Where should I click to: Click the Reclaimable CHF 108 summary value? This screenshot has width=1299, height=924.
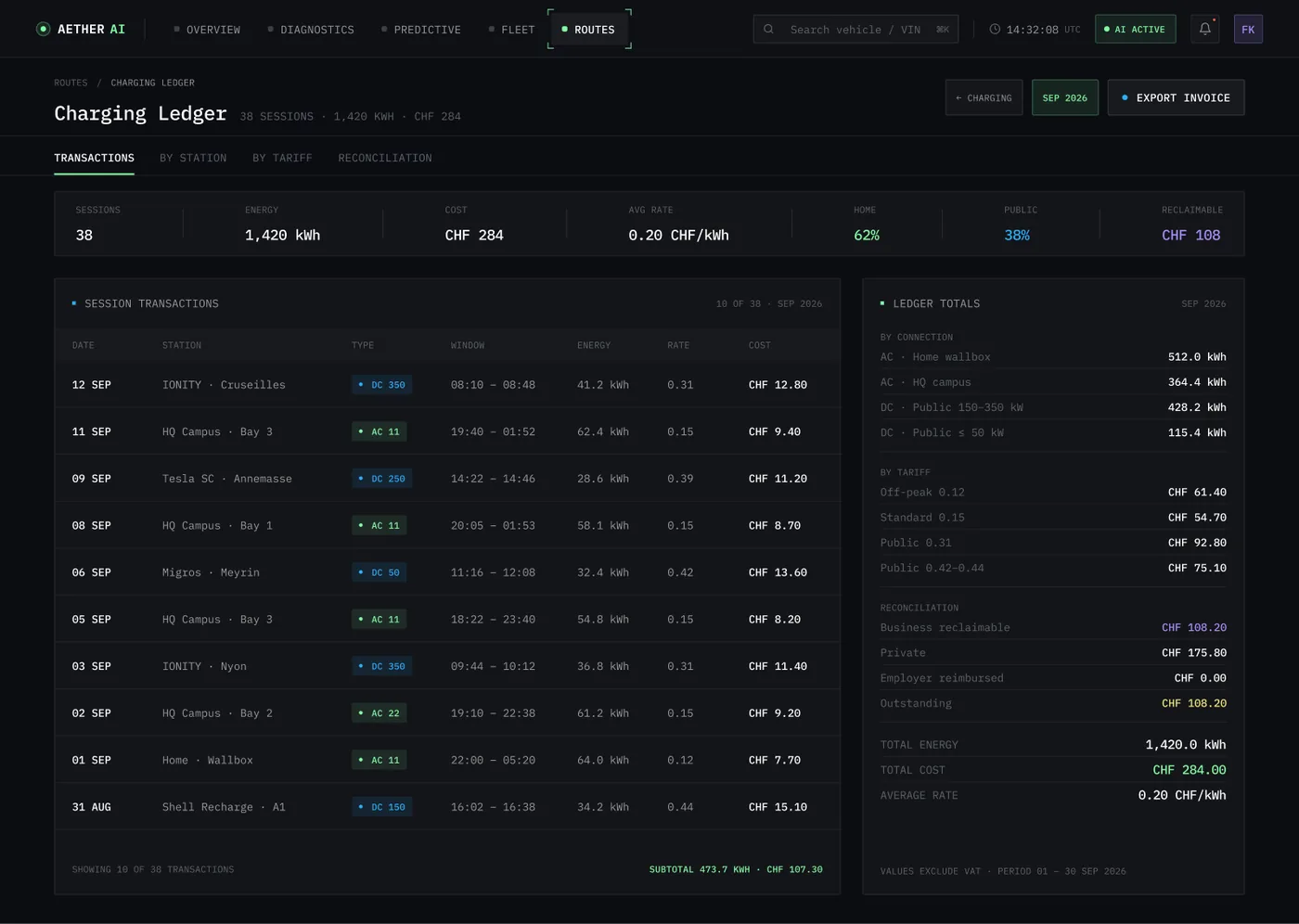click(x=1190, y=236)
